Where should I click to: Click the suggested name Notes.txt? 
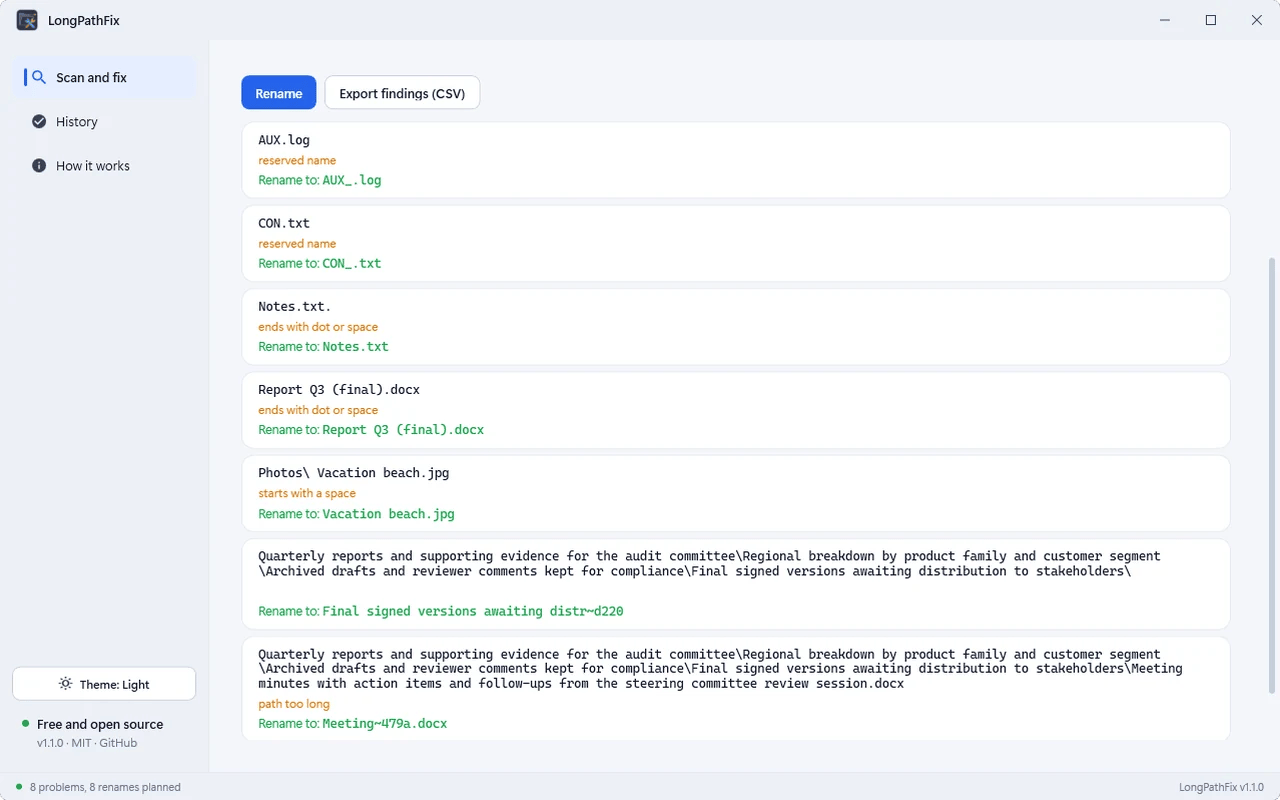355,346
